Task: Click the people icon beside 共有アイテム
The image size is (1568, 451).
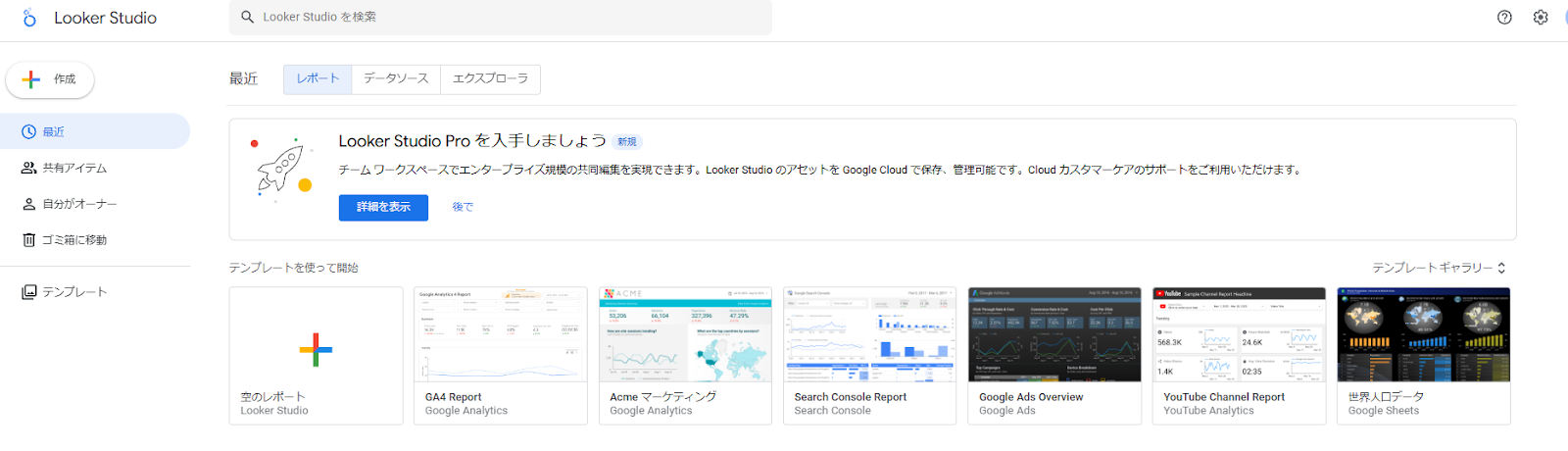Action: [28, 168]
